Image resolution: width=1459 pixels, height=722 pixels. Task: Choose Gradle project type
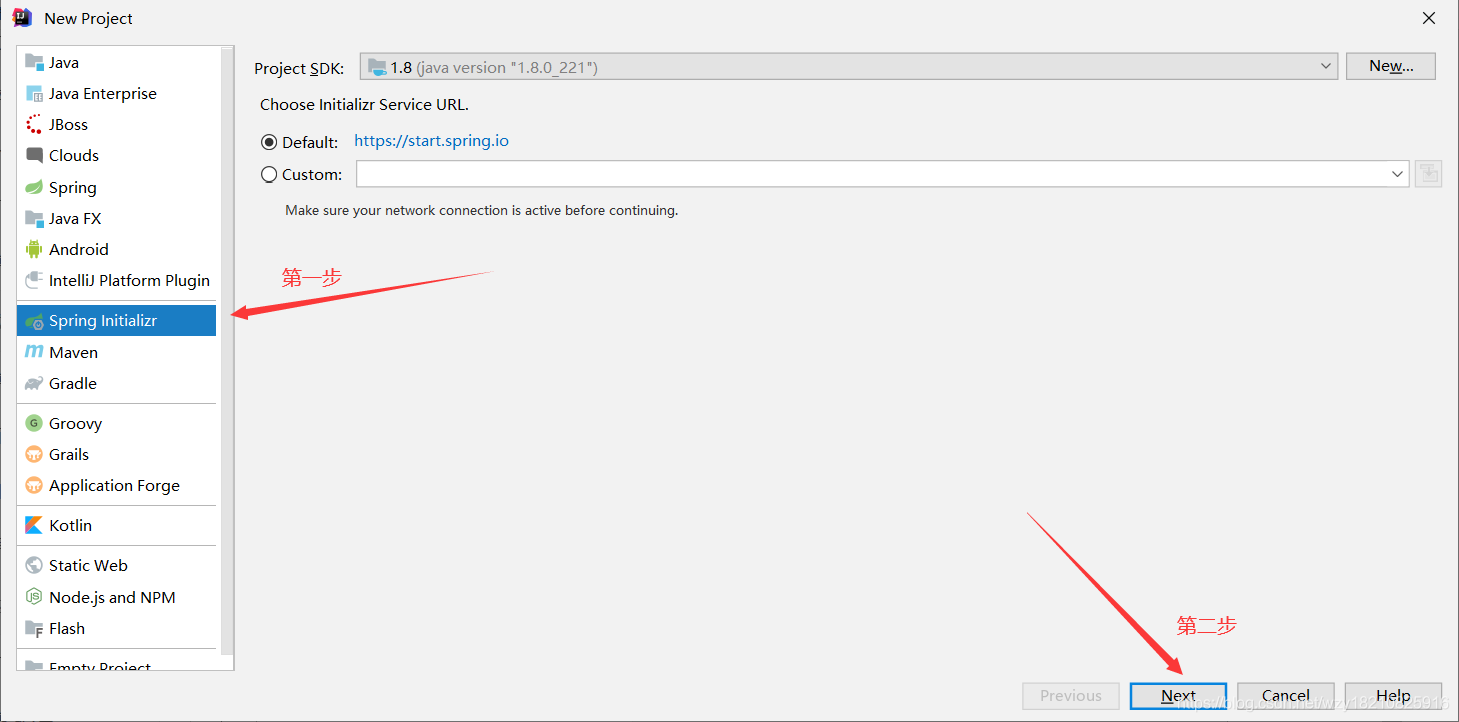coord(116,383)
